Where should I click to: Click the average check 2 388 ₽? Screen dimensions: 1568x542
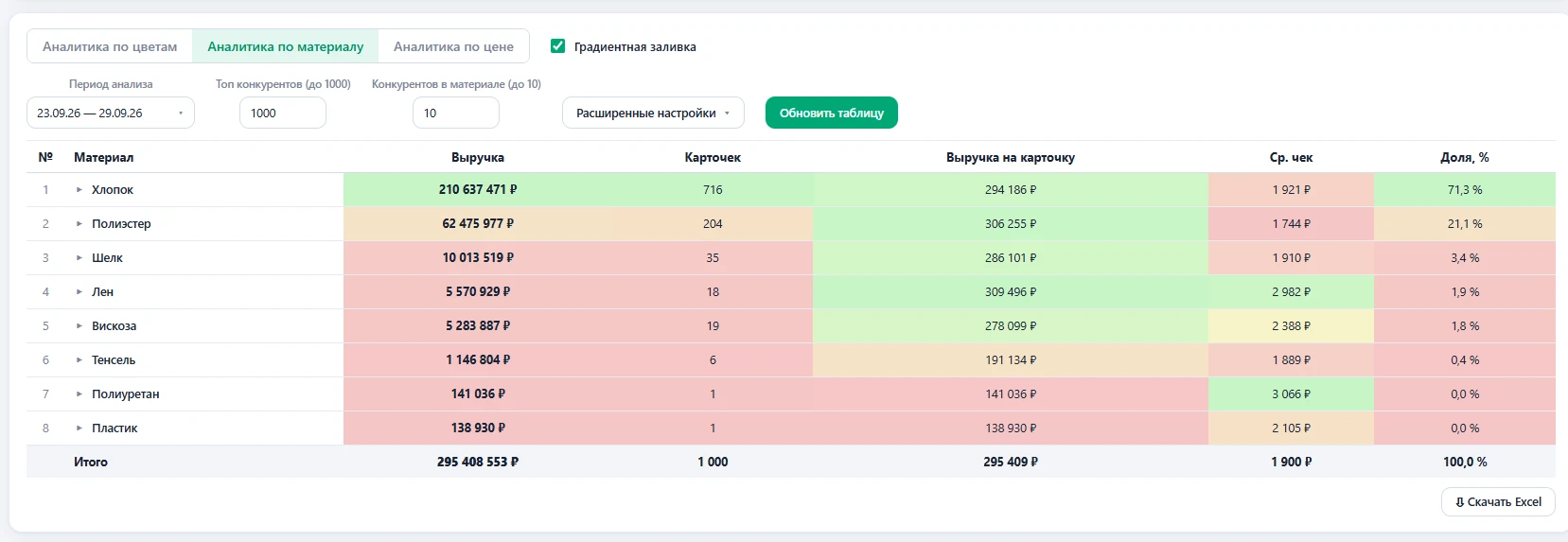(1291, 326)
